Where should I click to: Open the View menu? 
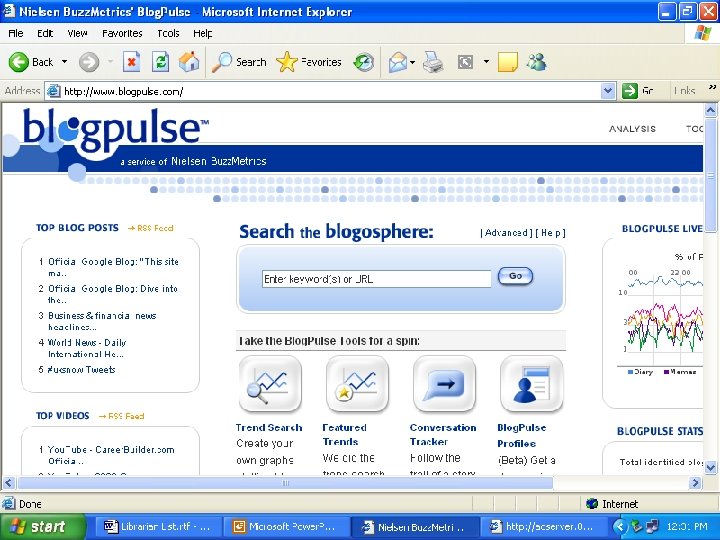[x=77, y=33]
